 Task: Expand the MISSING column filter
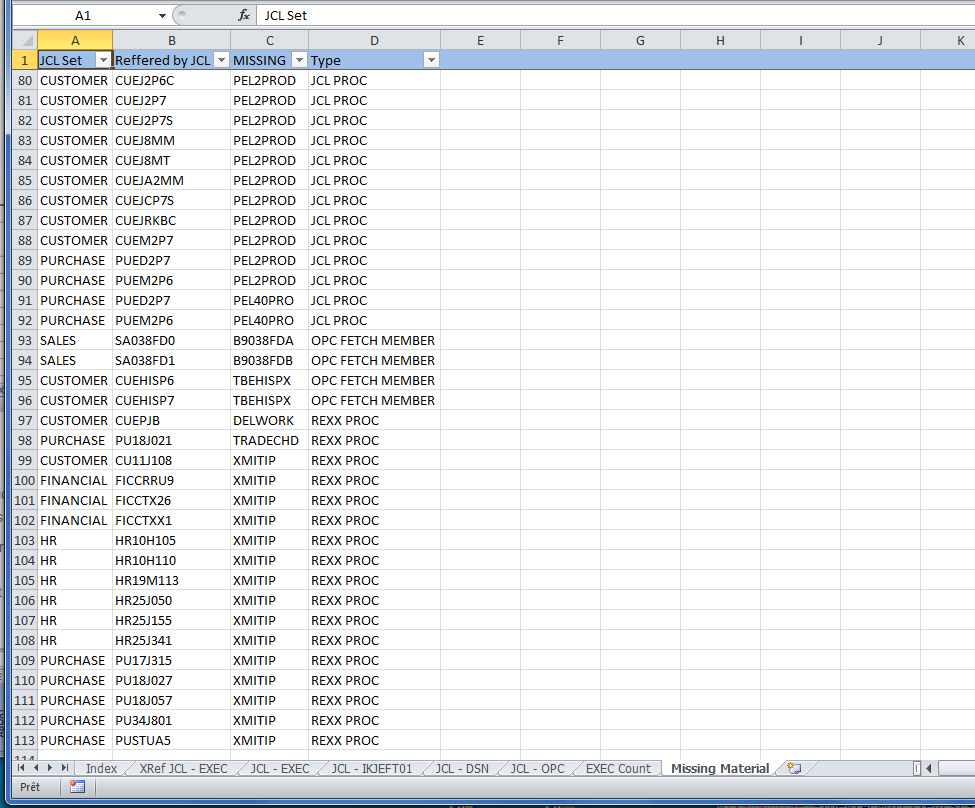[x=299, y=61]
